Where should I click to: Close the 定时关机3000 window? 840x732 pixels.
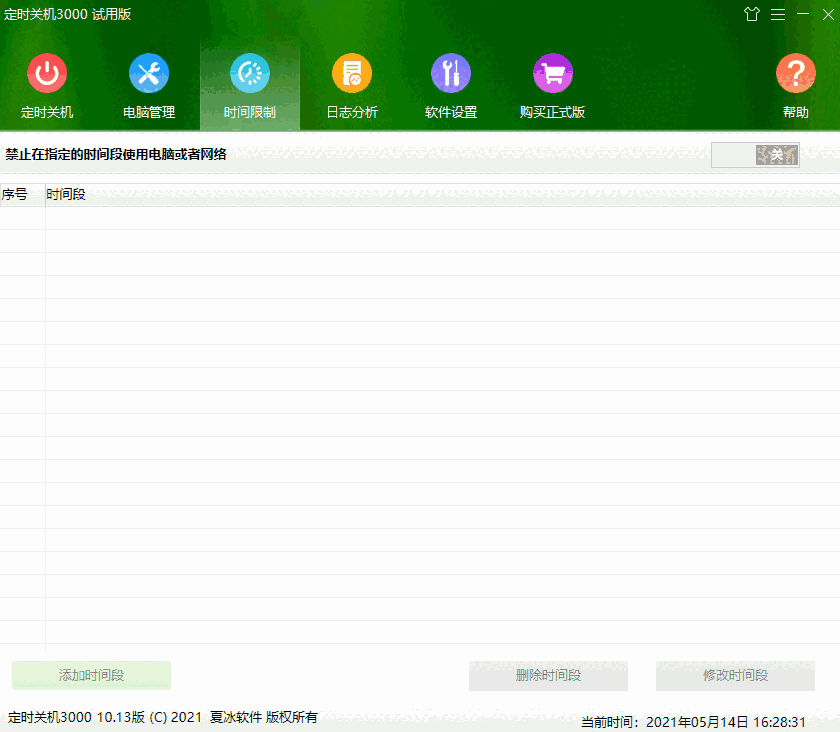pyautogui.click(x=828, y=14)
